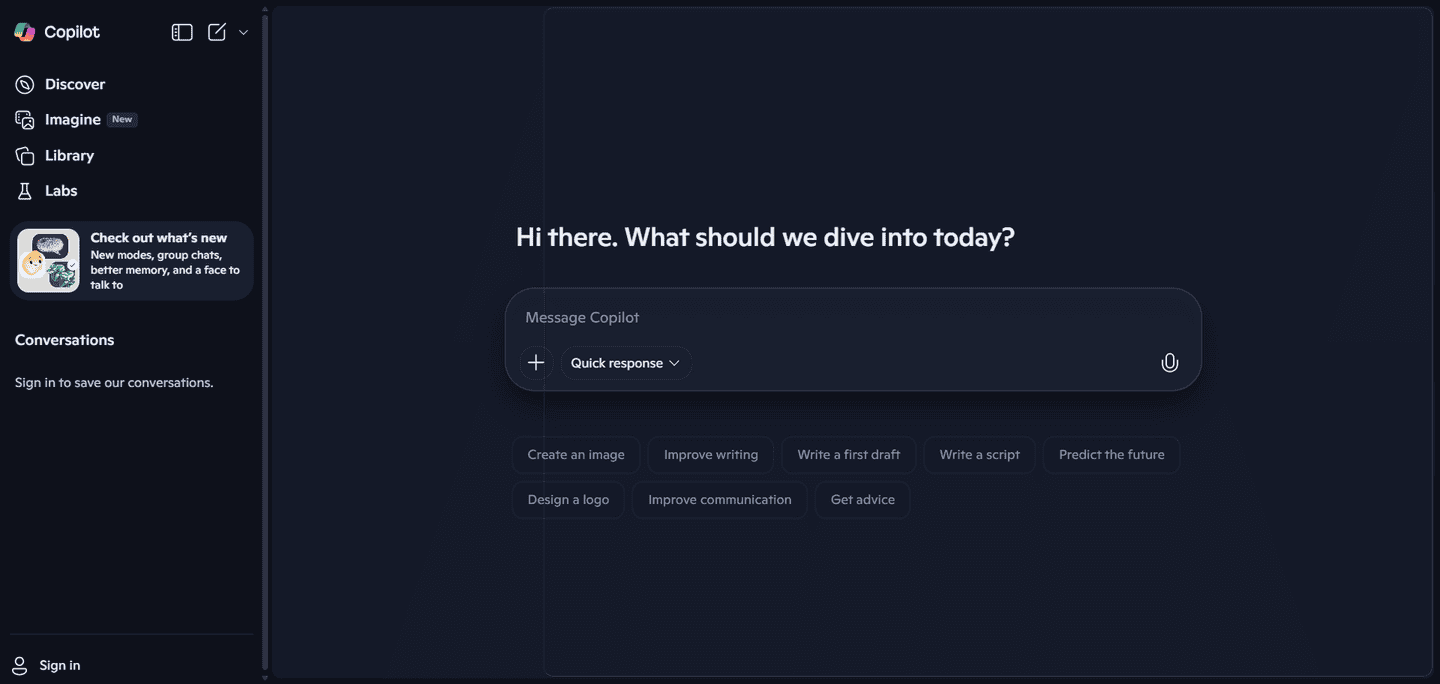Open the 'Check out what's new' thumbnail
This screenshot has width=1440, height=684.
coord(48,261)
